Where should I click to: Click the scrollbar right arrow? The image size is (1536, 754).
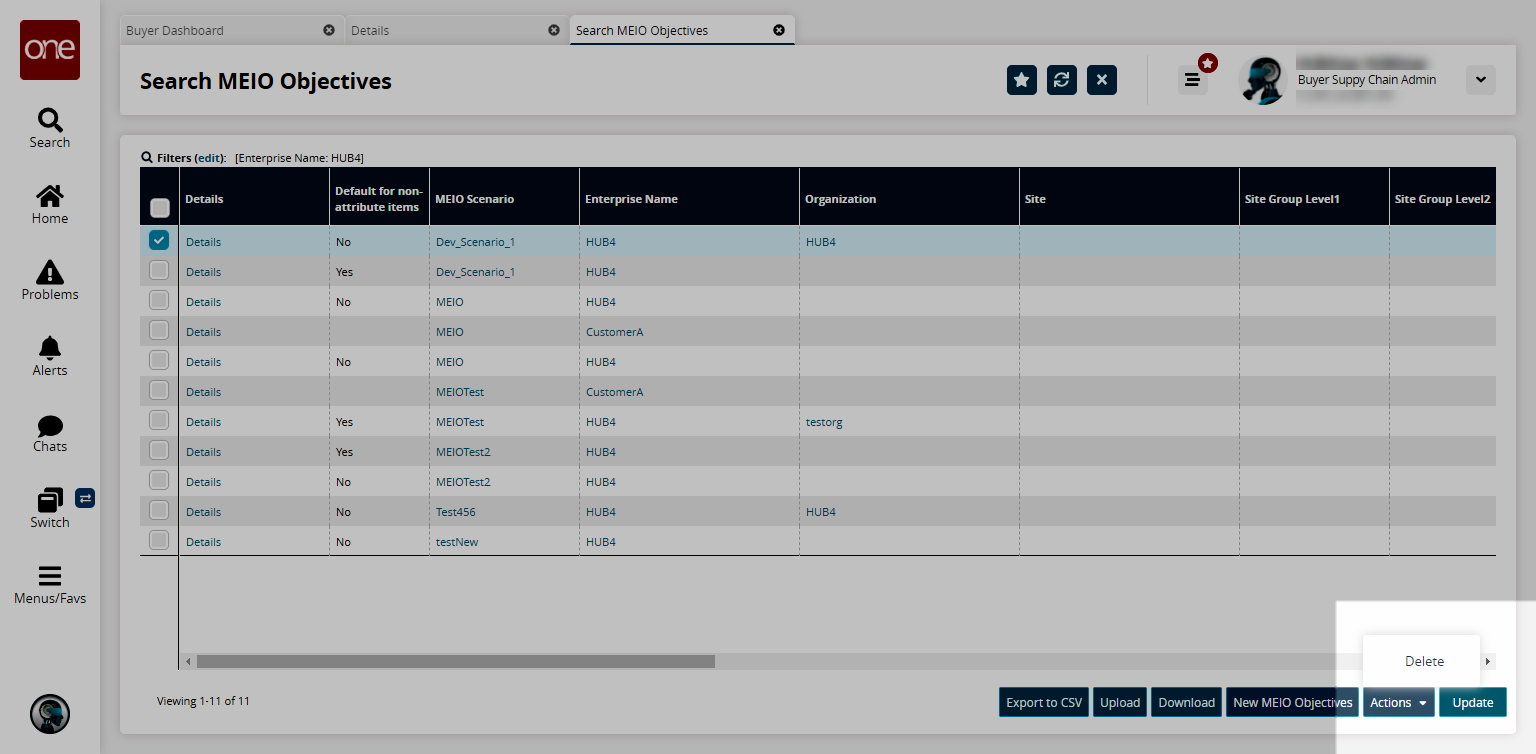1488,661
